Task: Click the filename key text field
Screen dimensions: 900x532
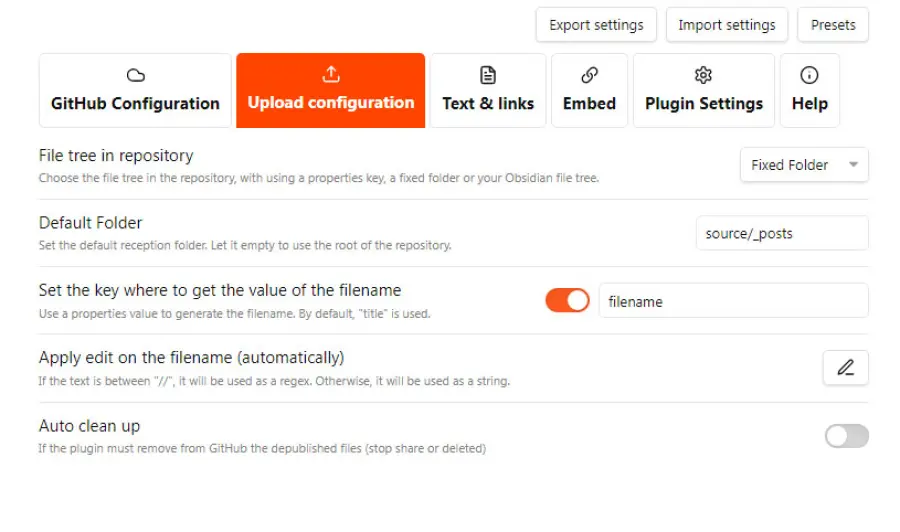Action: coord(732,301)
